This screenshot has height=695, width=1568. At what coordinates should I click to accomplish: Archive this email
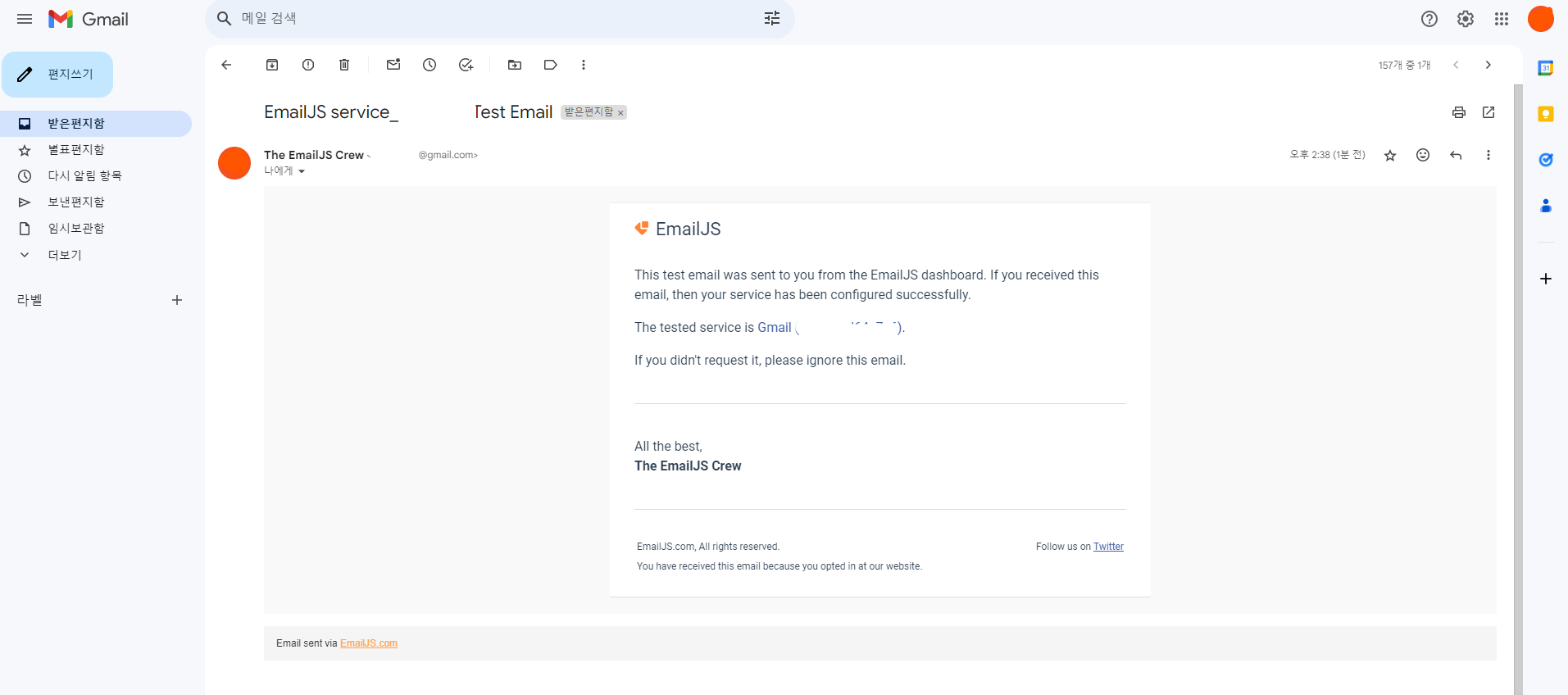(272, 65)
